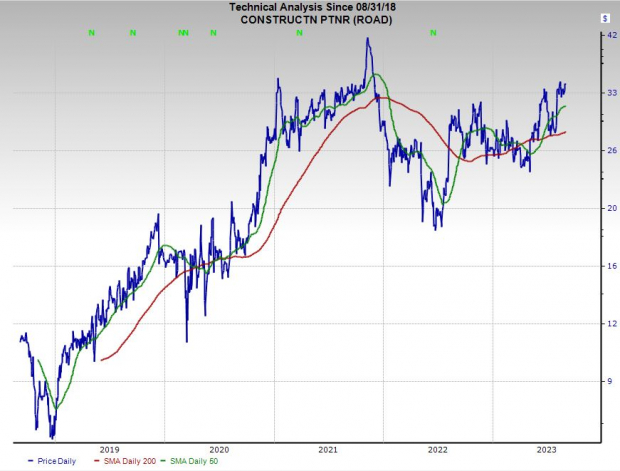Click the rightmost green N marker

(x=433, y=33)
